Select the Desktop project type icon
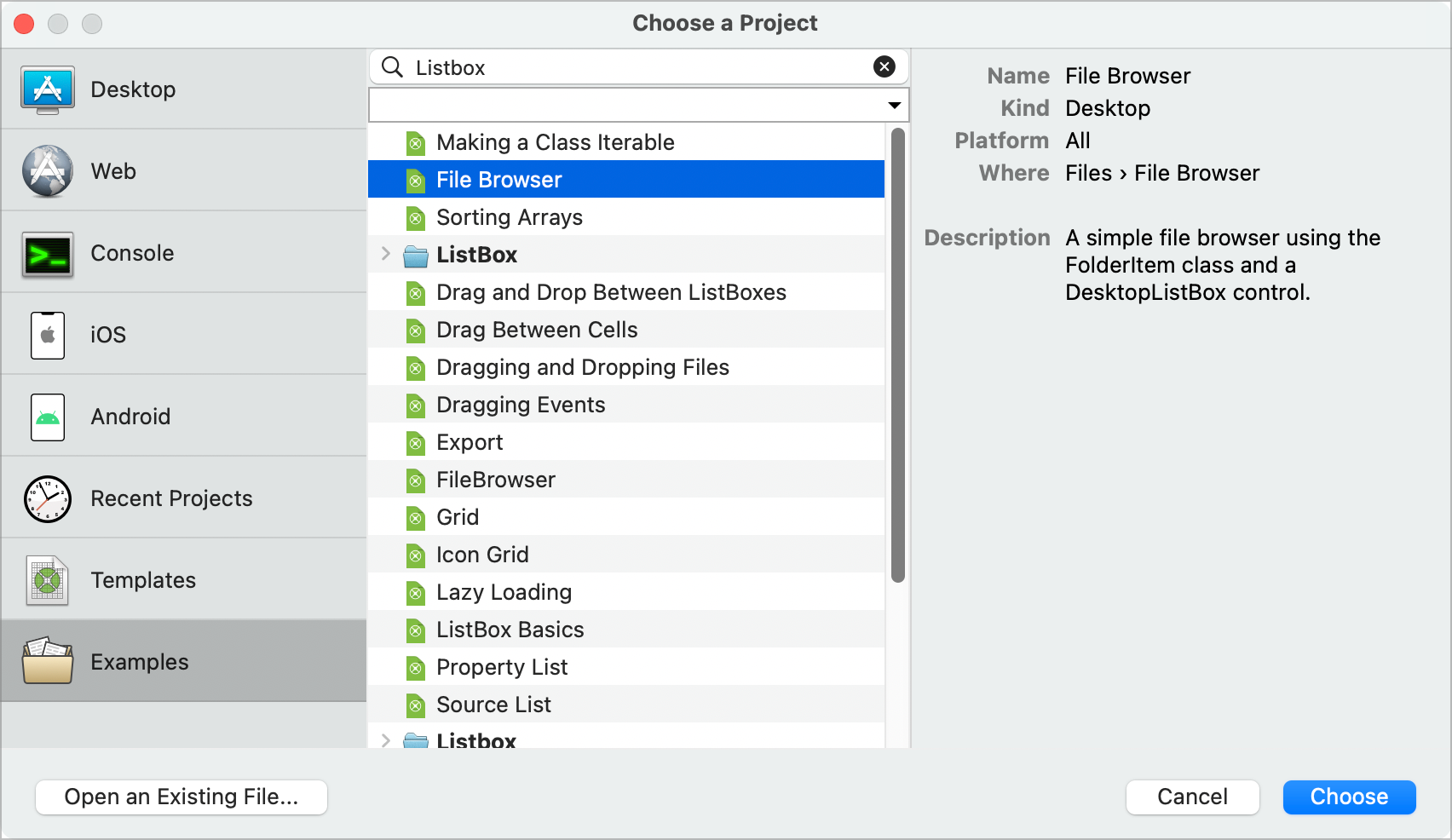The width and height of the screenshot is (1452, 840). click(48, 89)
